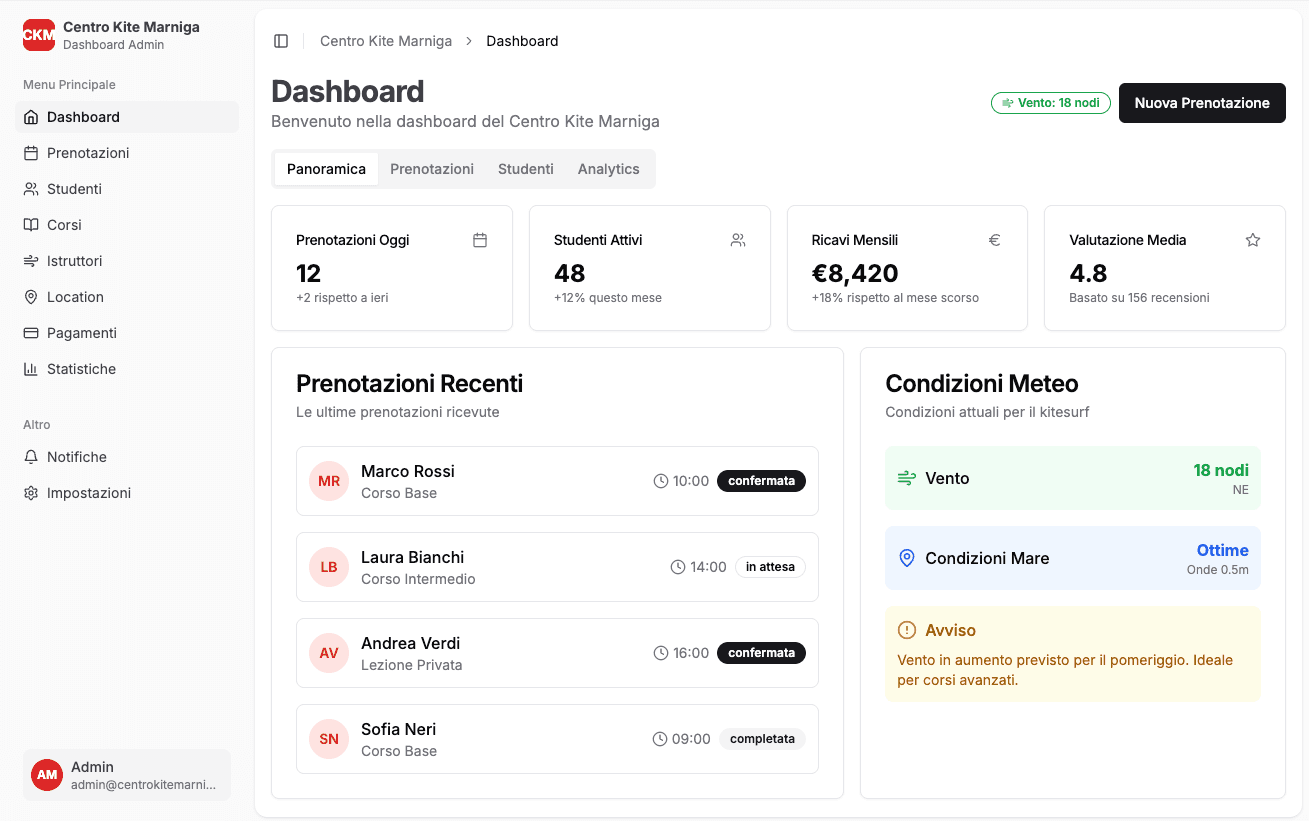Viewport: 1309px width, 821px height.
Task: Switch to the Studenti tab
Action: [x=525, y=169]
